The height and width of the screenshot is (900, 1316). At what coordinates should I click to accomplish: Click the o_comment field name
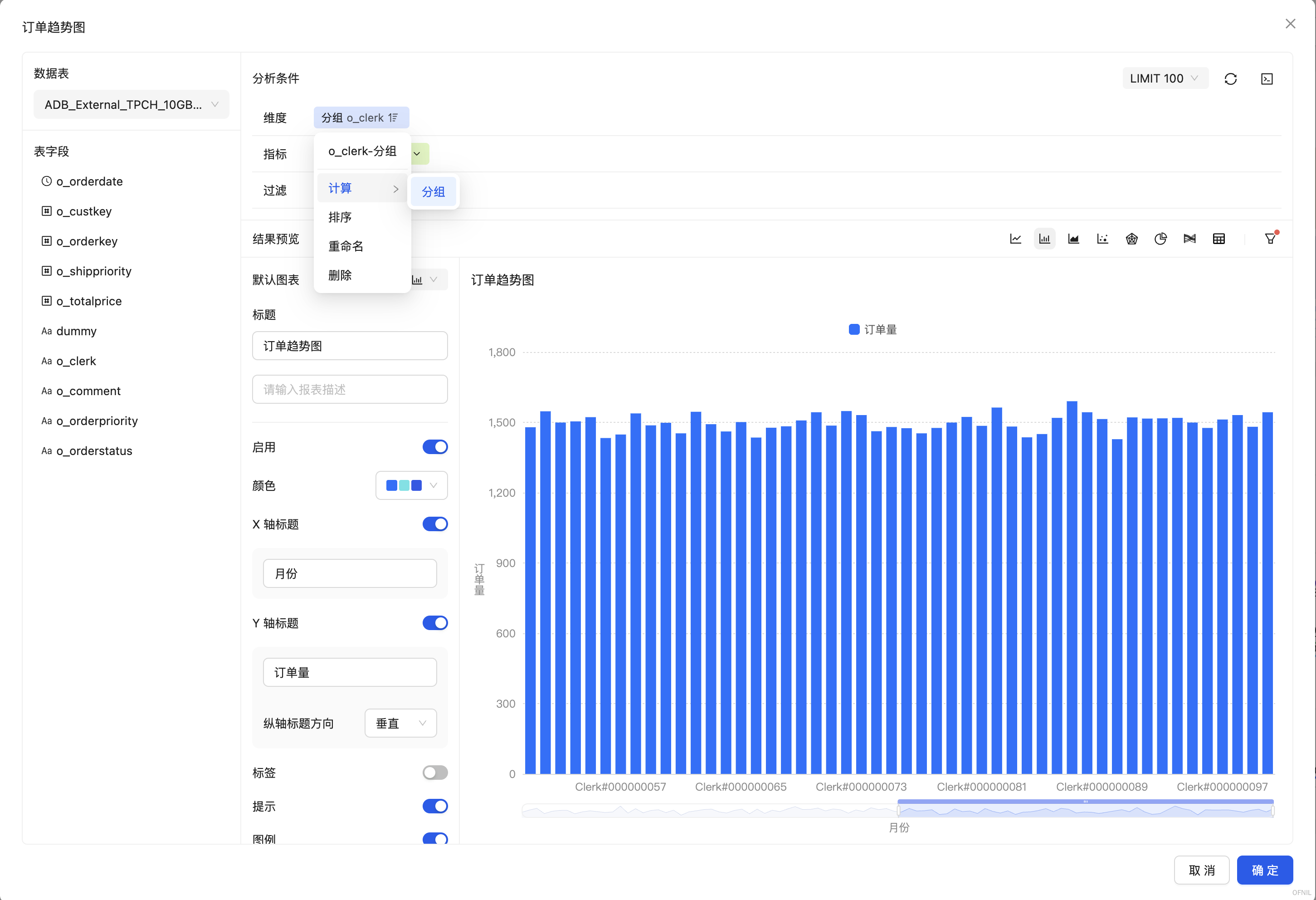88,391
